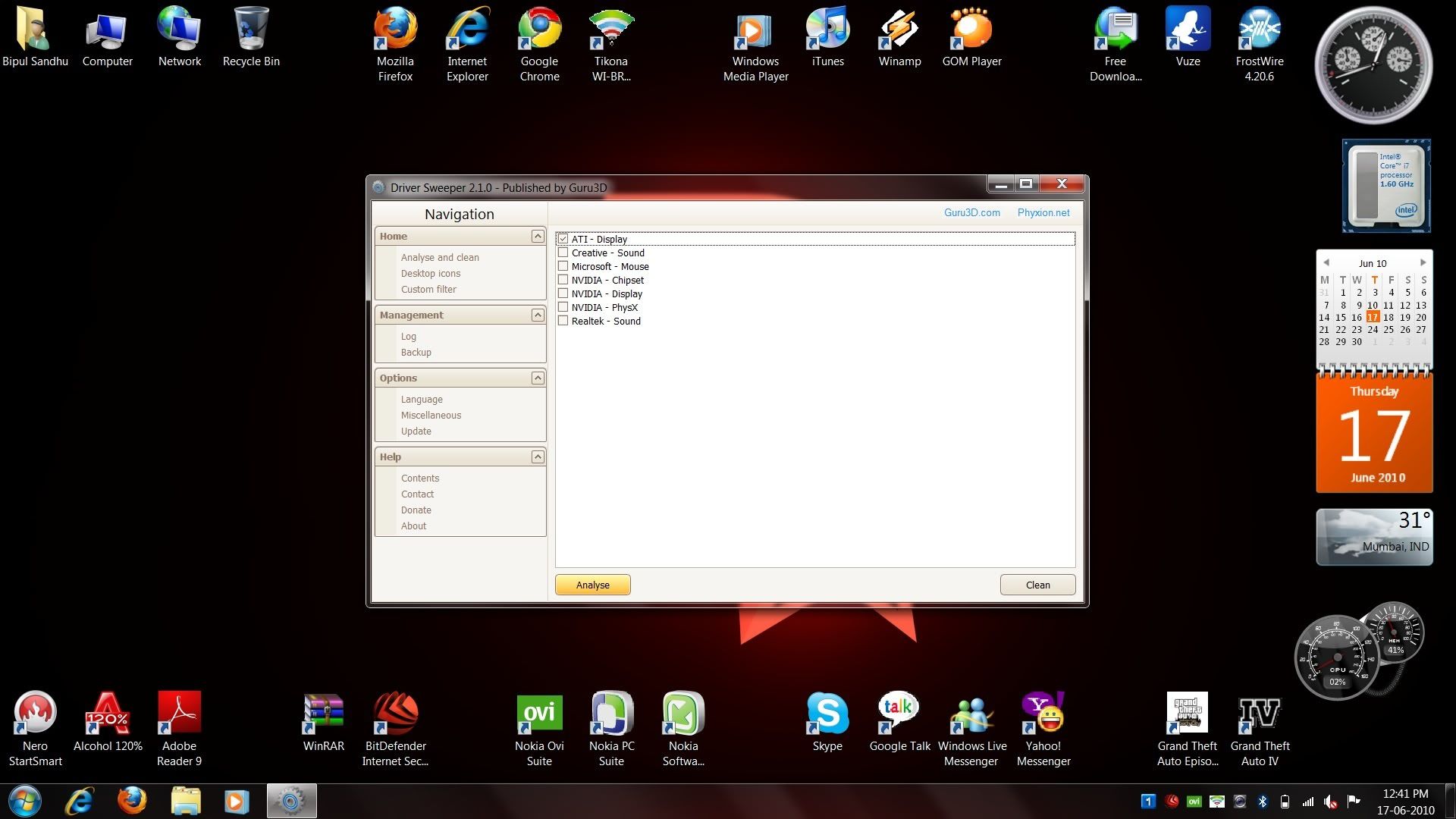The width and height of the screenshot is (1456, 819).
Task: Go to previous month in calendar gadget
Action: pos(1326,262)
